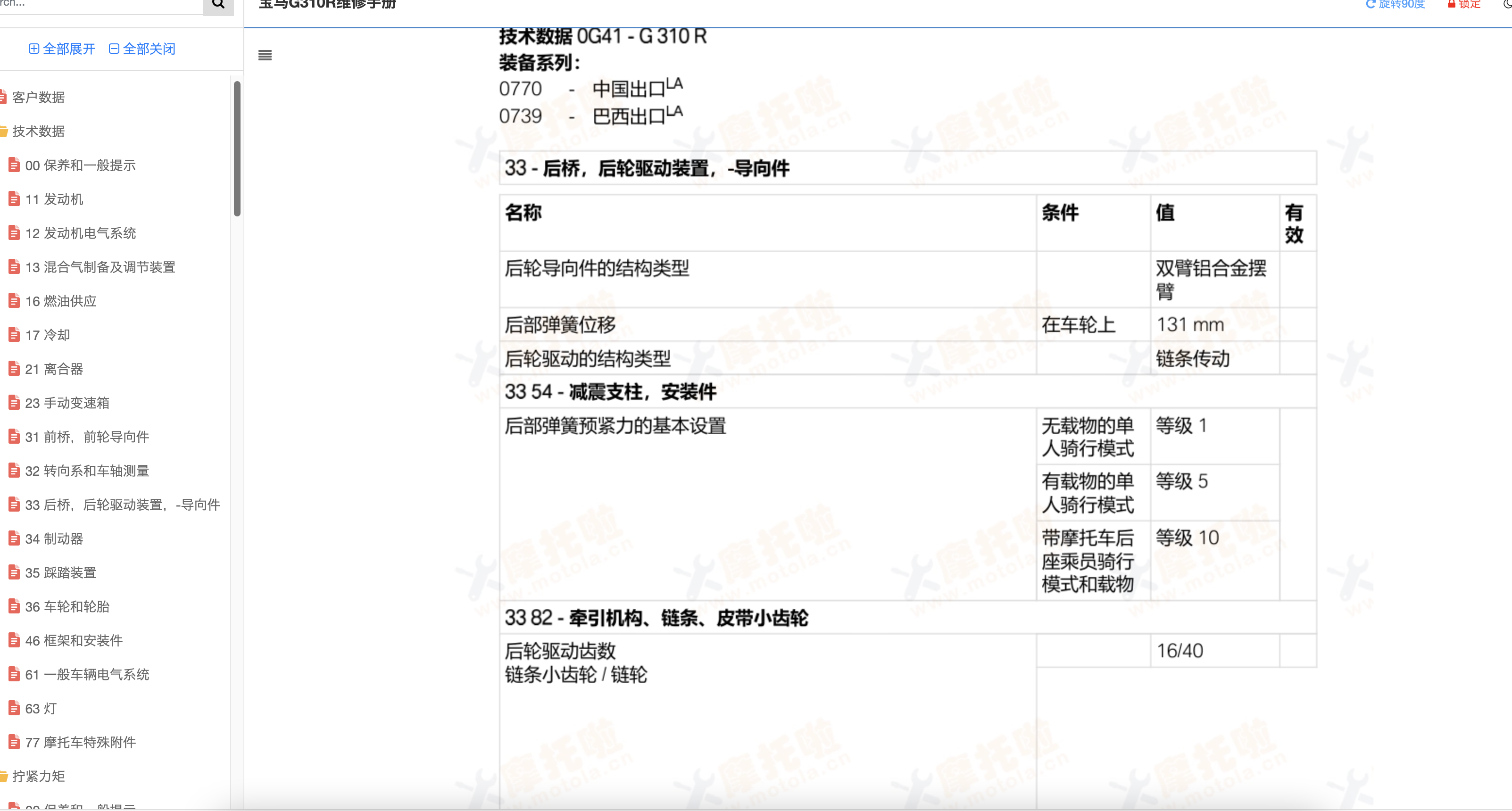1512x811 pixels.
Task: Open 23 手动变速箱 entry
Action: [x=67, y=403]
